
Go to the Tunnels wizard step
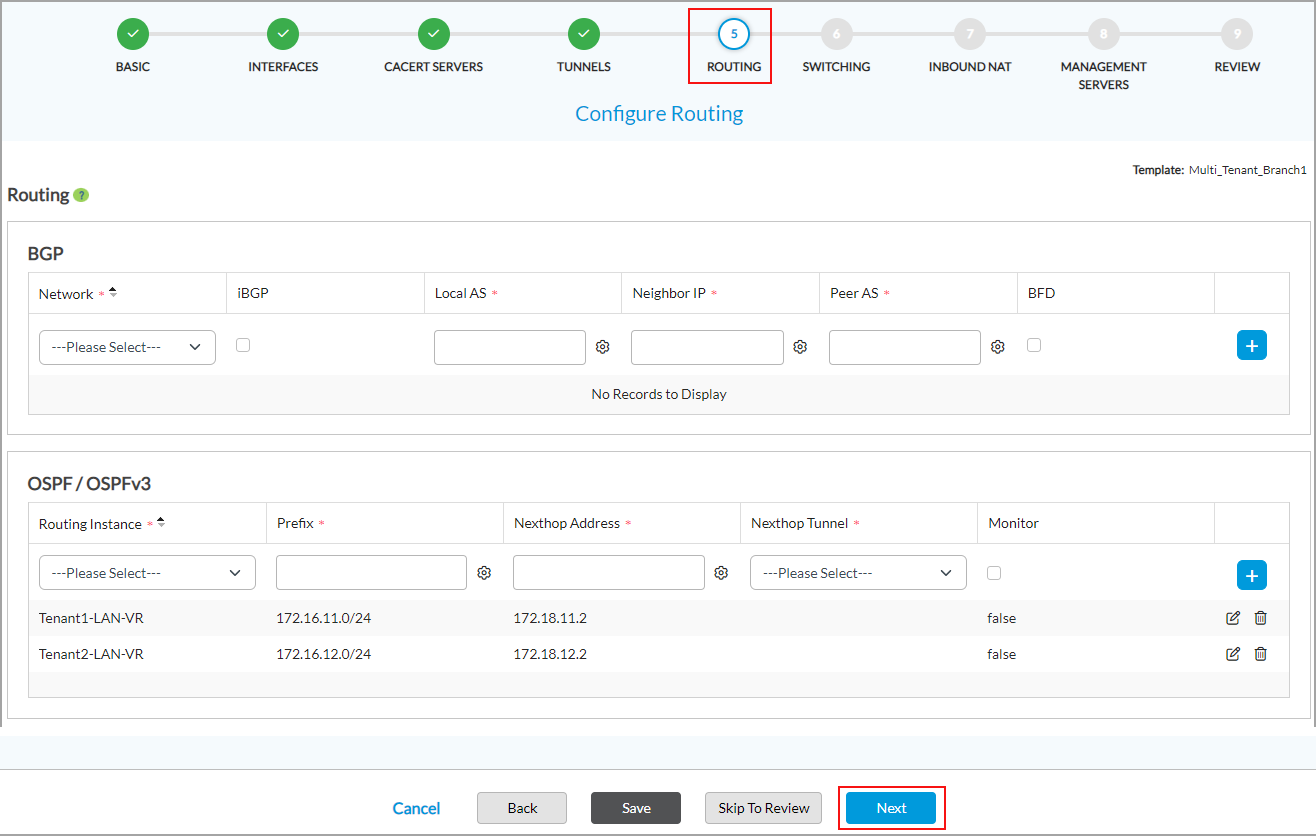coord(584,35)
